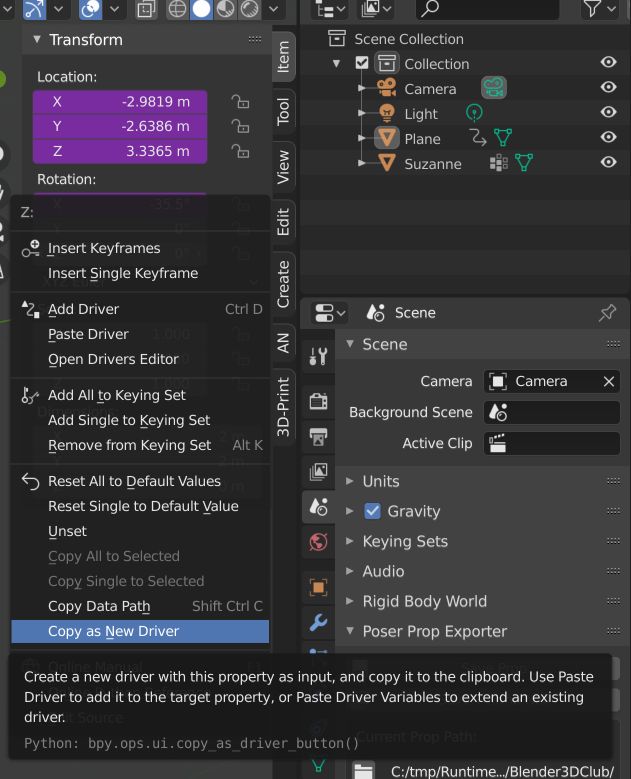
Task: Toggle lock on Location Z
Action: tap(240, 151)
